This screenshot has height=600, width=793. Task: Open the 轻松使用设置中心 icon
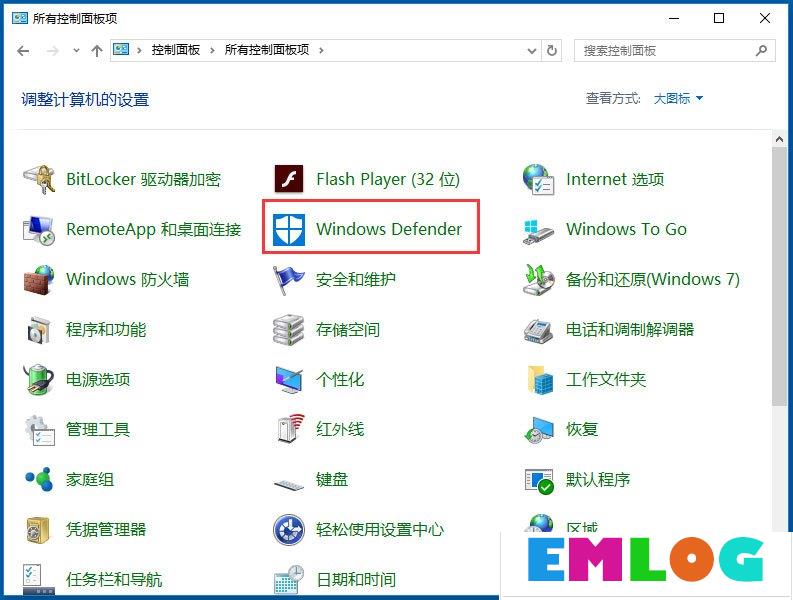(289, 530)
